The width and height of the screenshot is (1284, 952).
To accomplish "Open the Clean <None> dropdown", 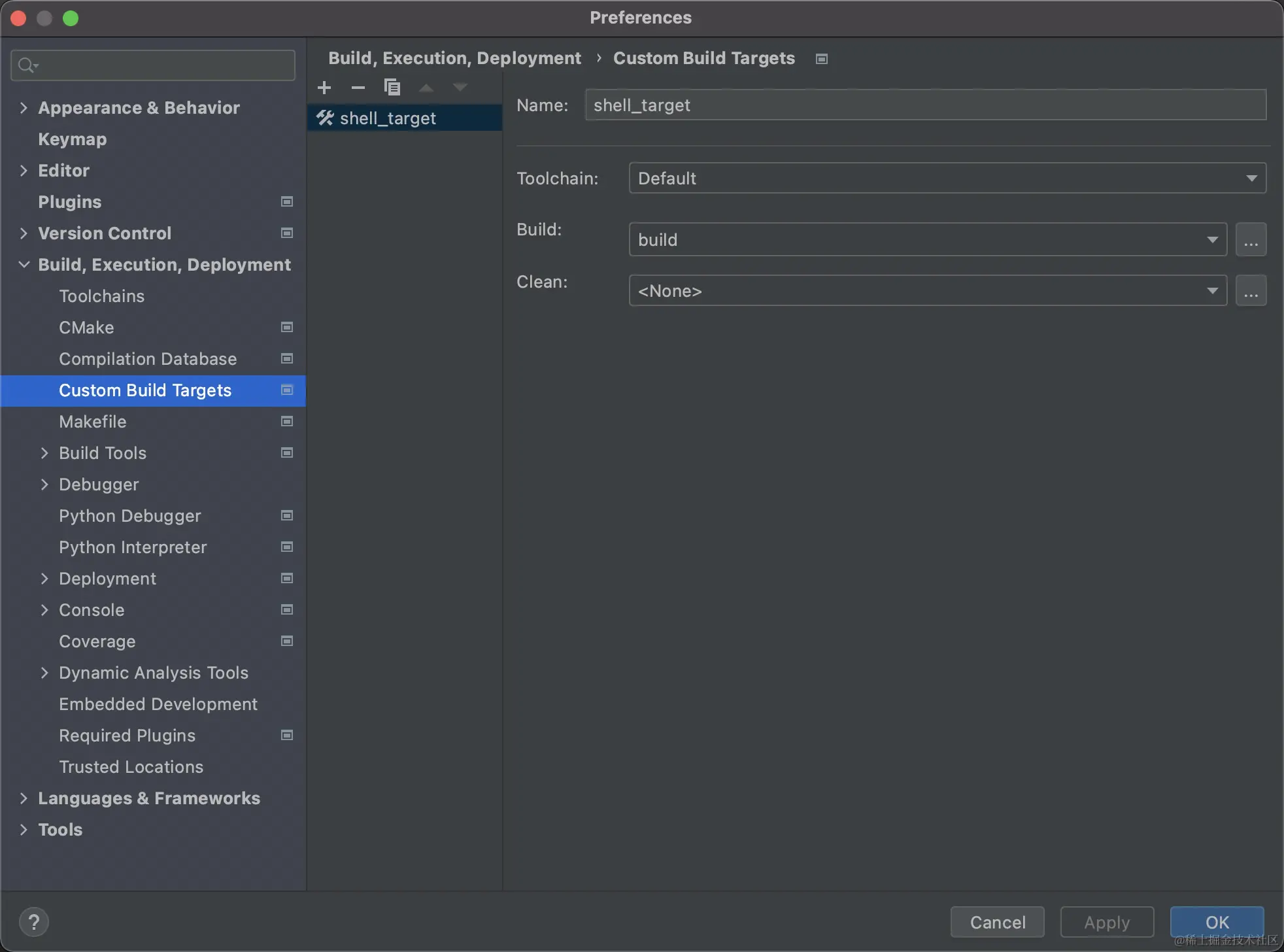I will (927, 291).
